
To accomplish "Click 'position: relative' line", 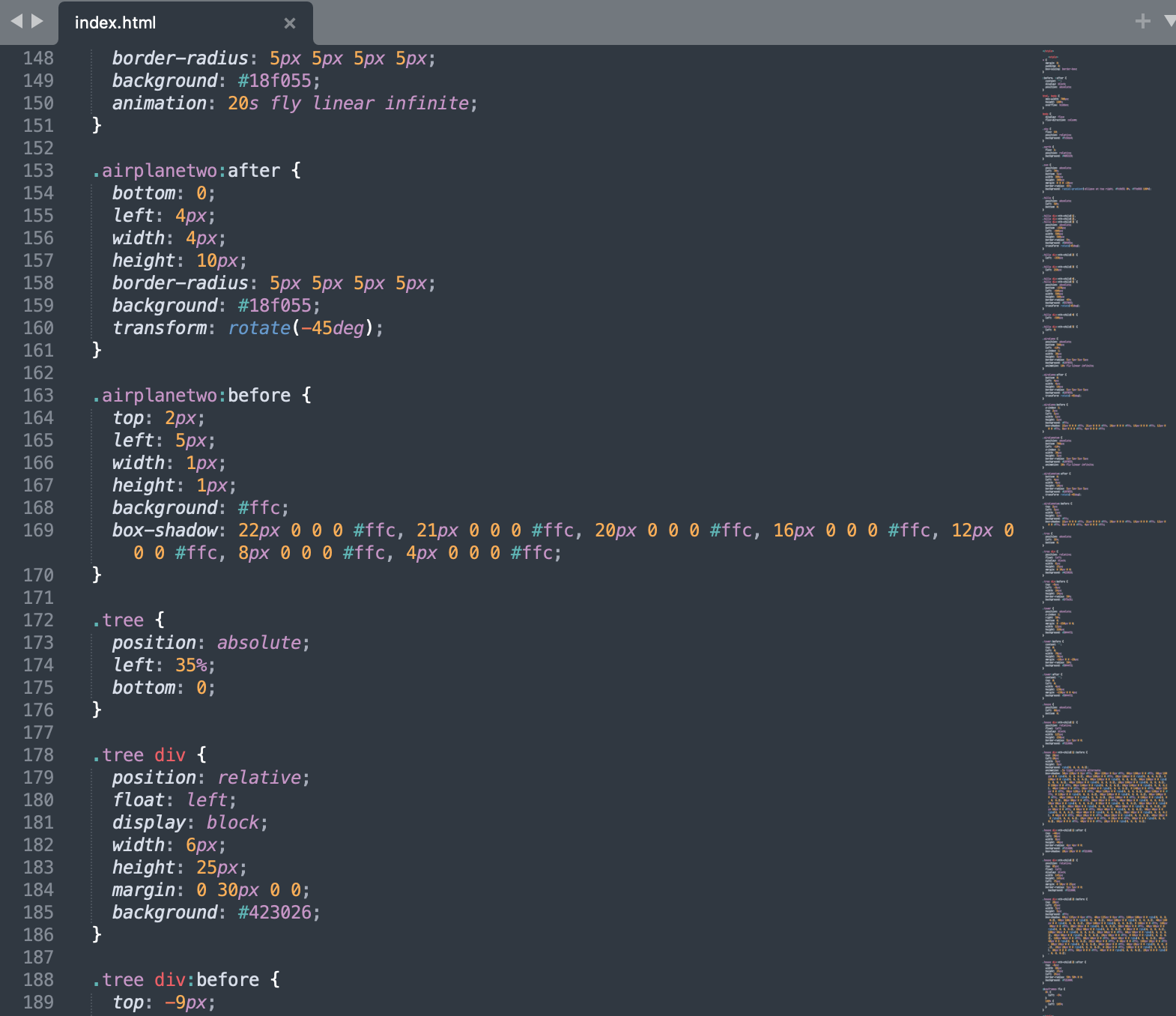I will coord(210,778).
